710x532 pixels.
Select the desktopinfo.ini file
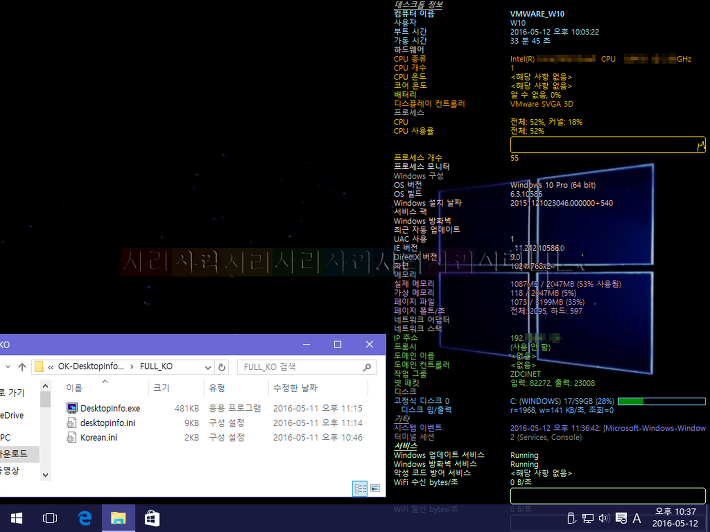point(108,422)
